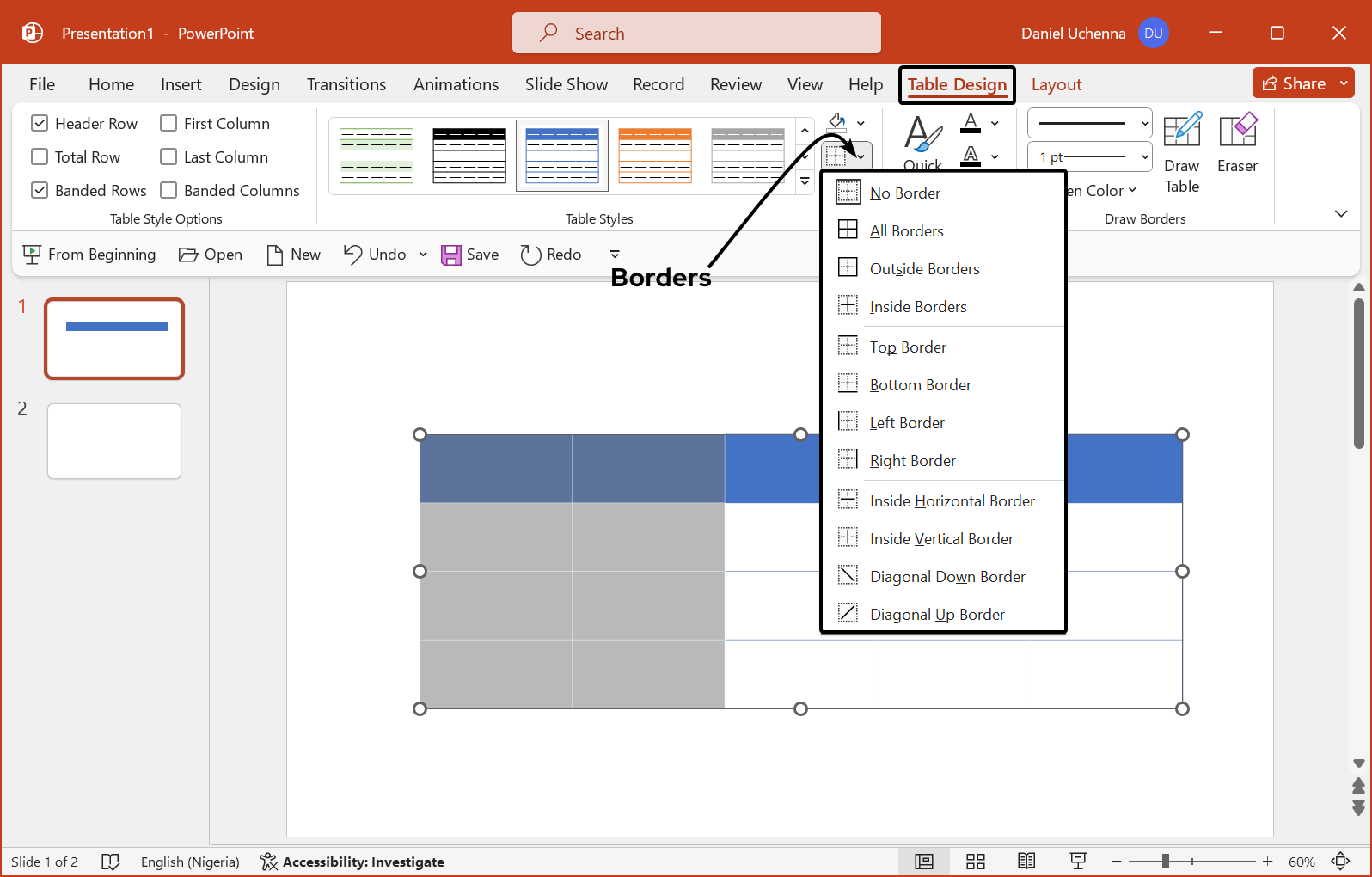Start From Beginning slideshow icon
This screenshot has width=1372, height=877.
32,255
